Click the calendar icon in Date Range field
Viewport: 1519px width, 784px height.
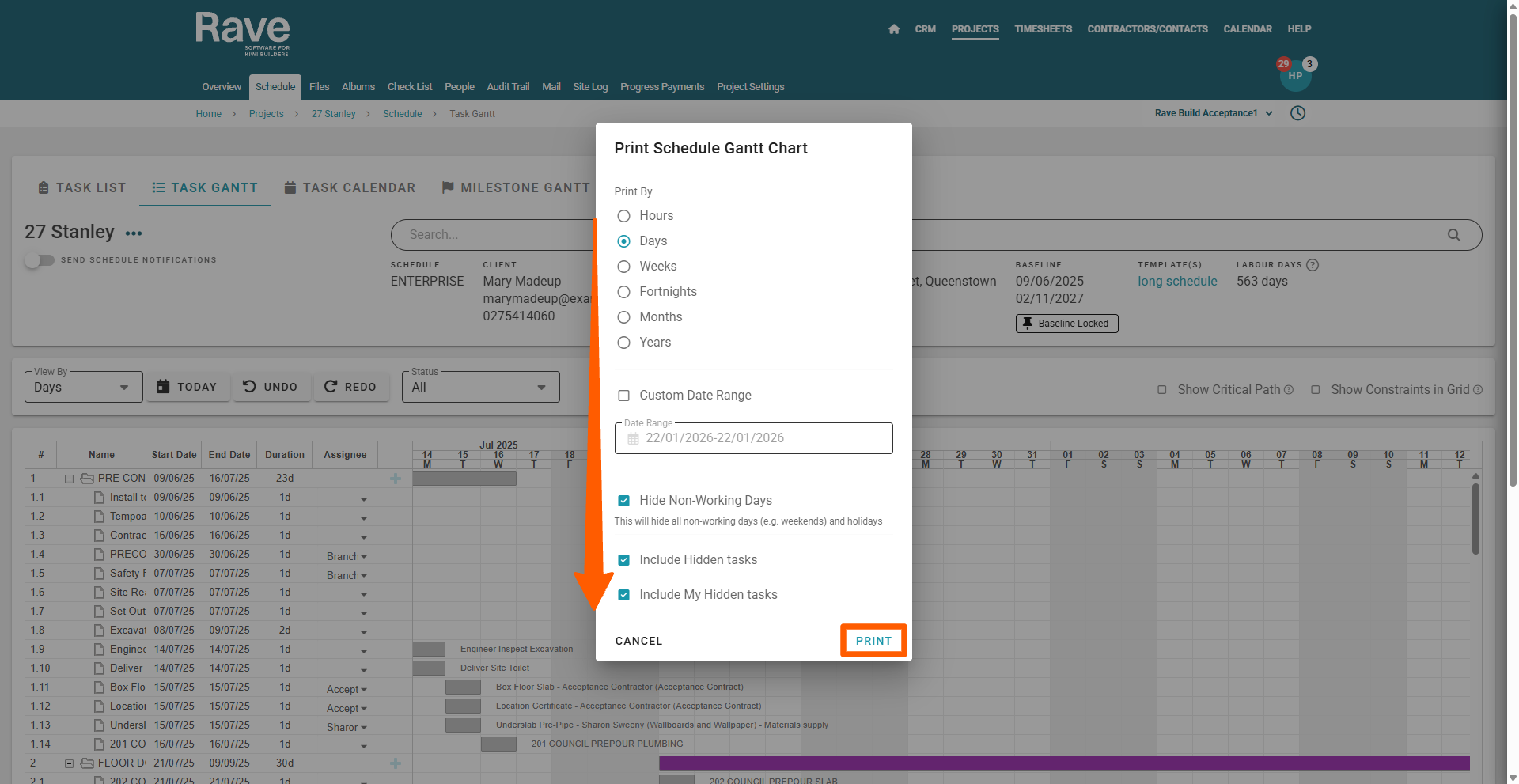tap(633, 439)
